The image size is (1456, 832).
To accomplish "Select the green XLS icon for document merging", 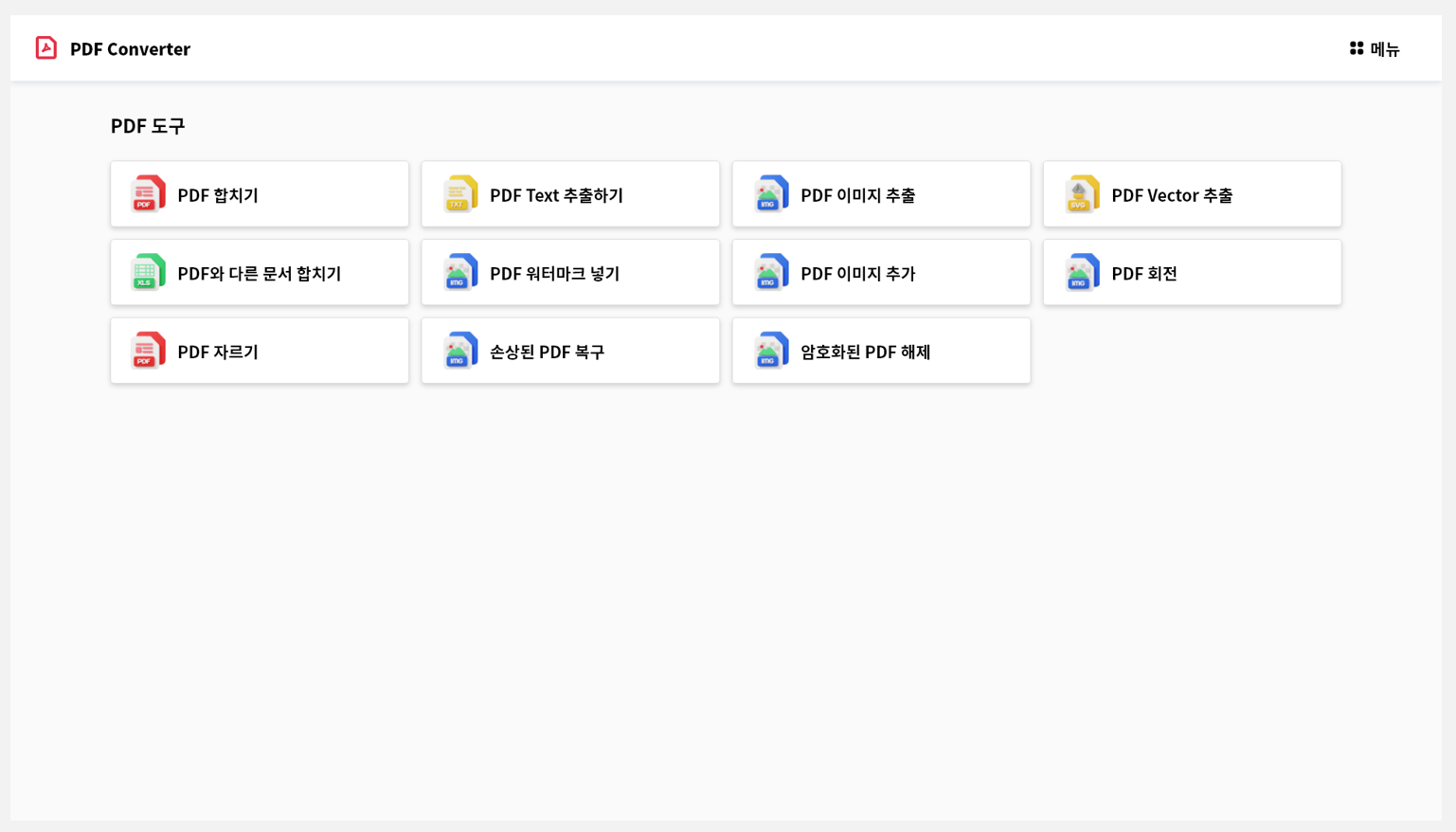I will tap(148, 273).
